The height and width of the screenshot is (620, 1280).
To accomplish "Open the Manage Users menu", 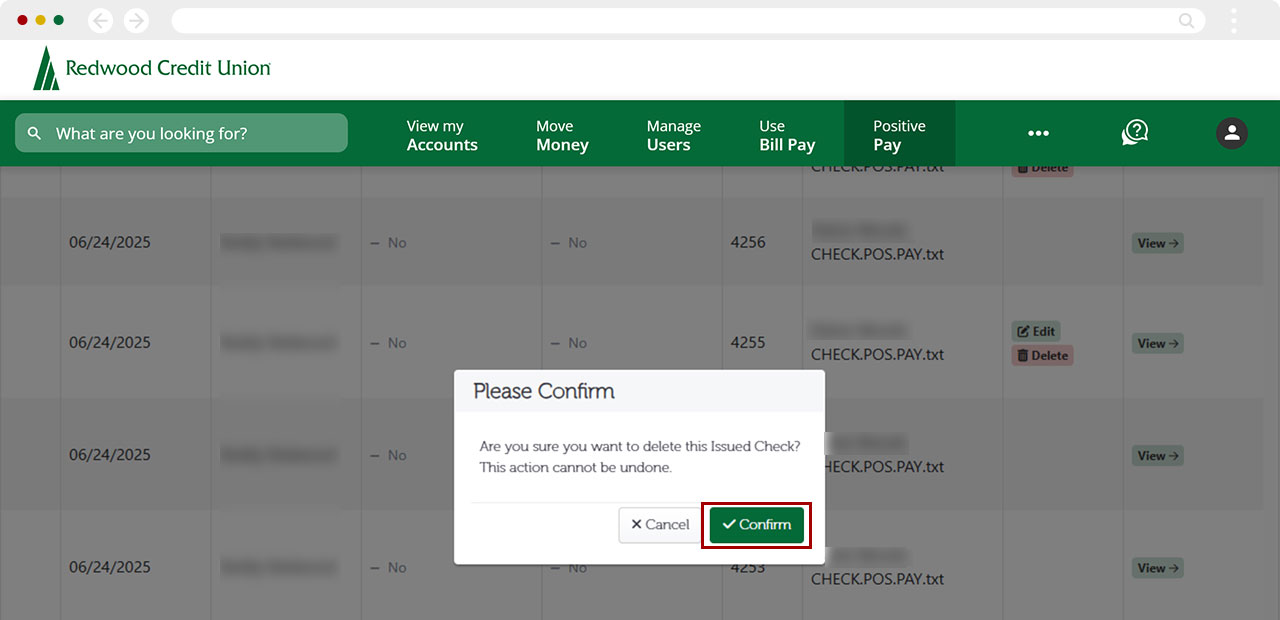I will click(673, 135).
